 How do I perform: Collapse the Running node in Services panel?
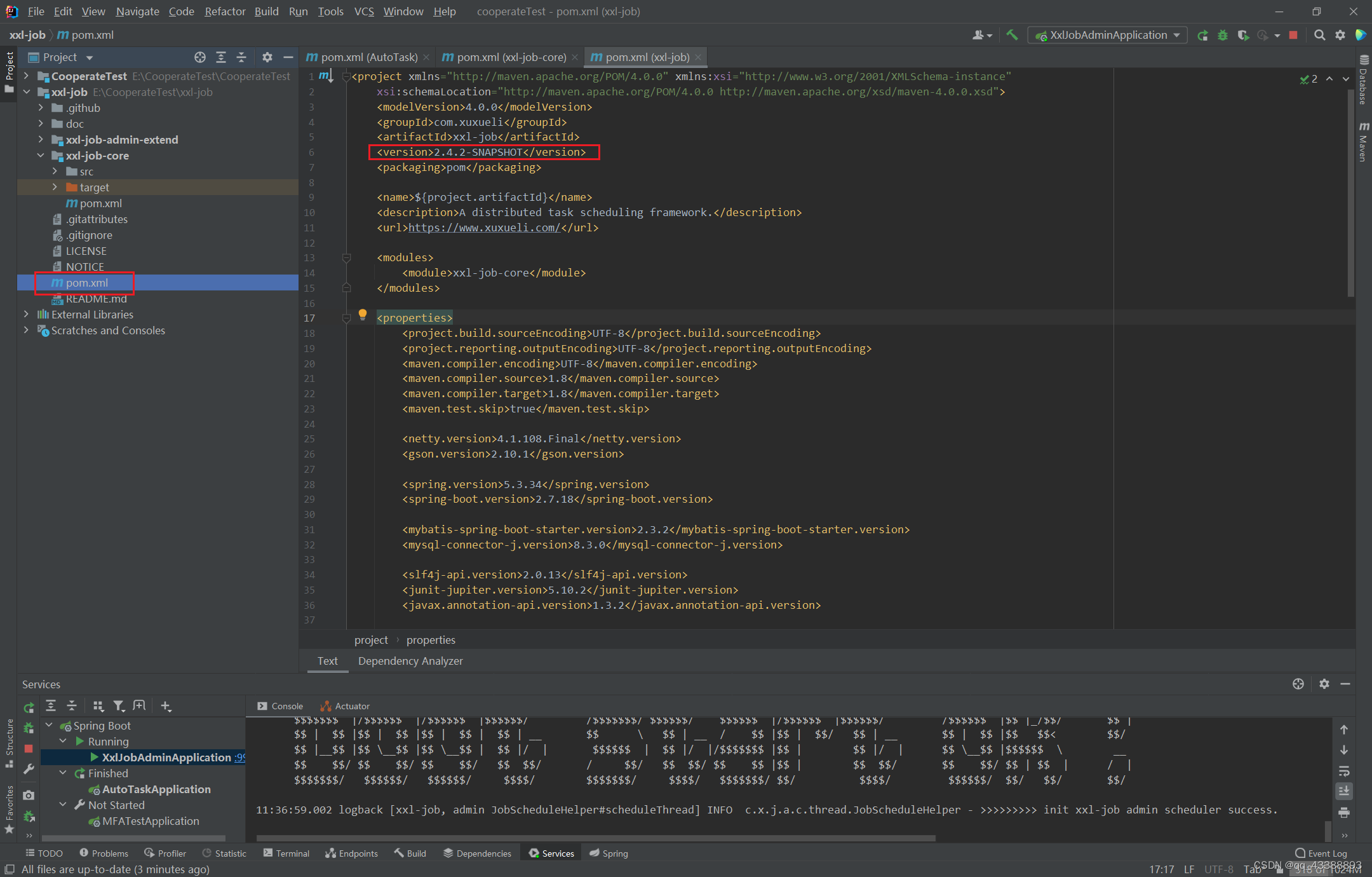63,741
